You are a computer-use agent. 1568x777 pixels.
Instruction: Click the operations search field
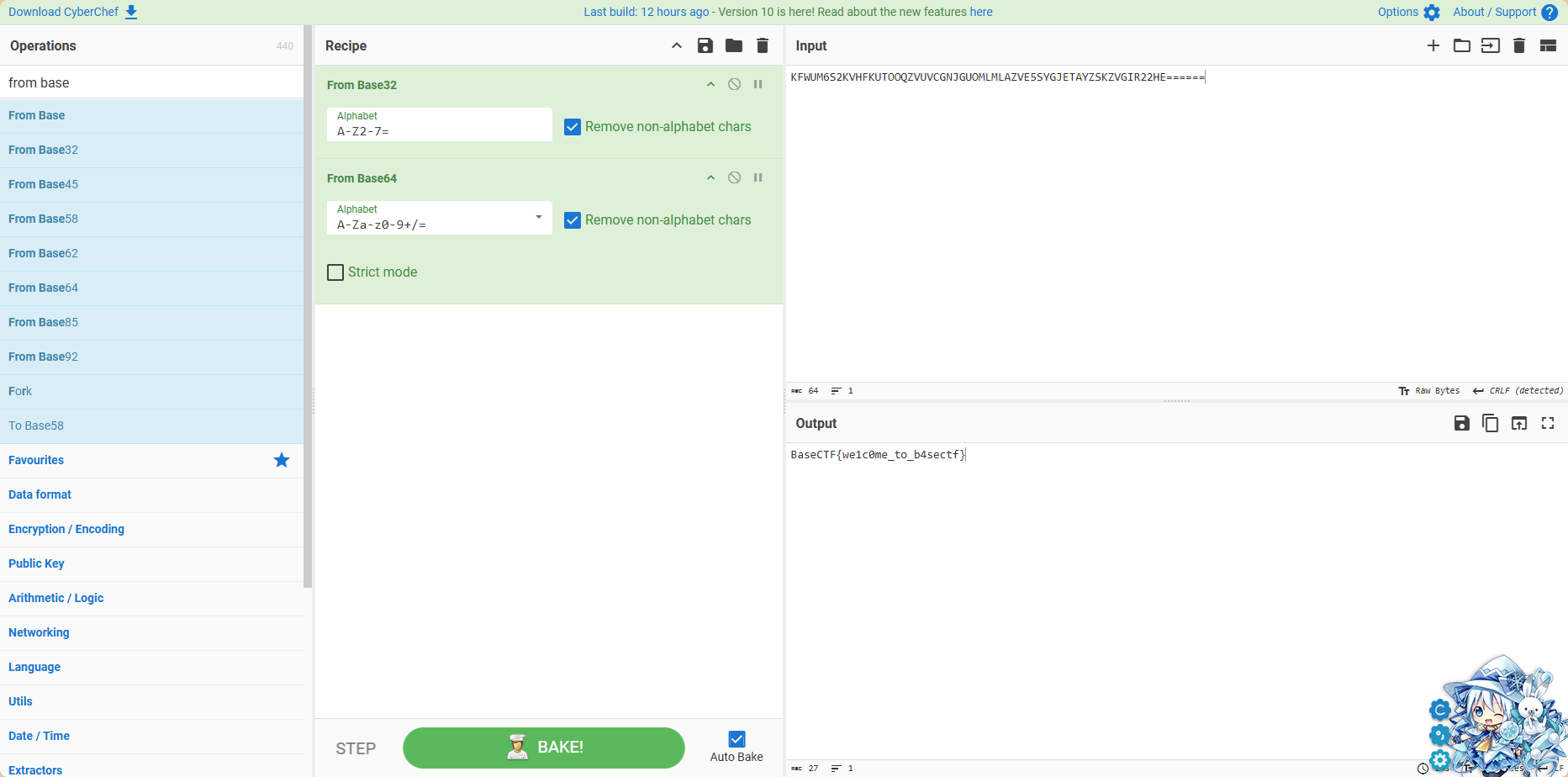151,82
